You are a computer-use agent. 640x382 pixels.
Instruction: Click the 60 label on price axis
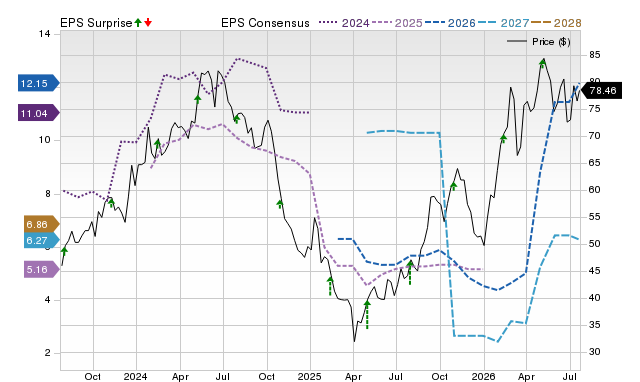(594, 189)
